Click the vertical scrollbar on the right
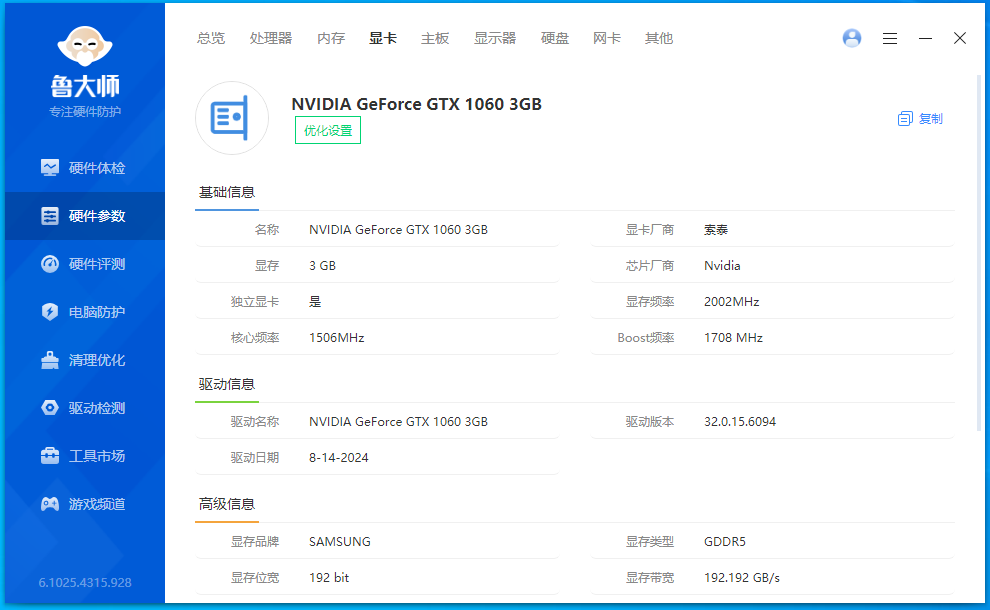Screen dimensions: 990x610 978,250
